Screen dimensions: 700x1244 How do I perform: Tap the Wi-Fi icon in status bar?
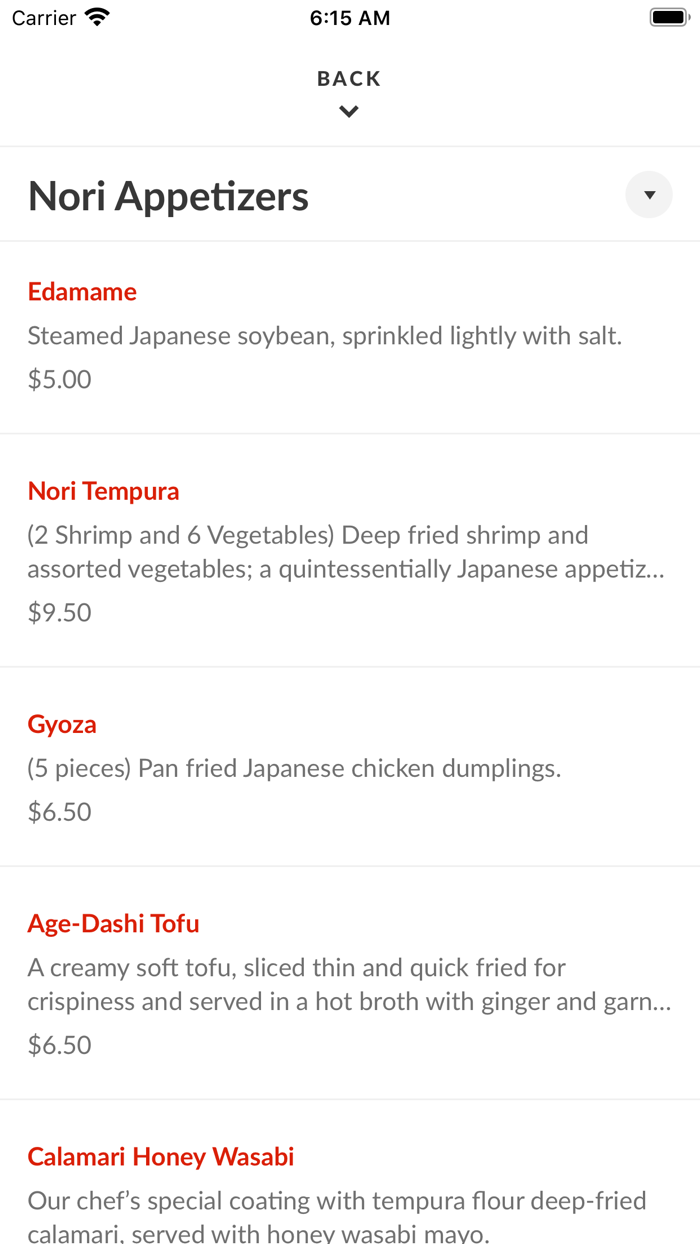[x=95, y=17]
